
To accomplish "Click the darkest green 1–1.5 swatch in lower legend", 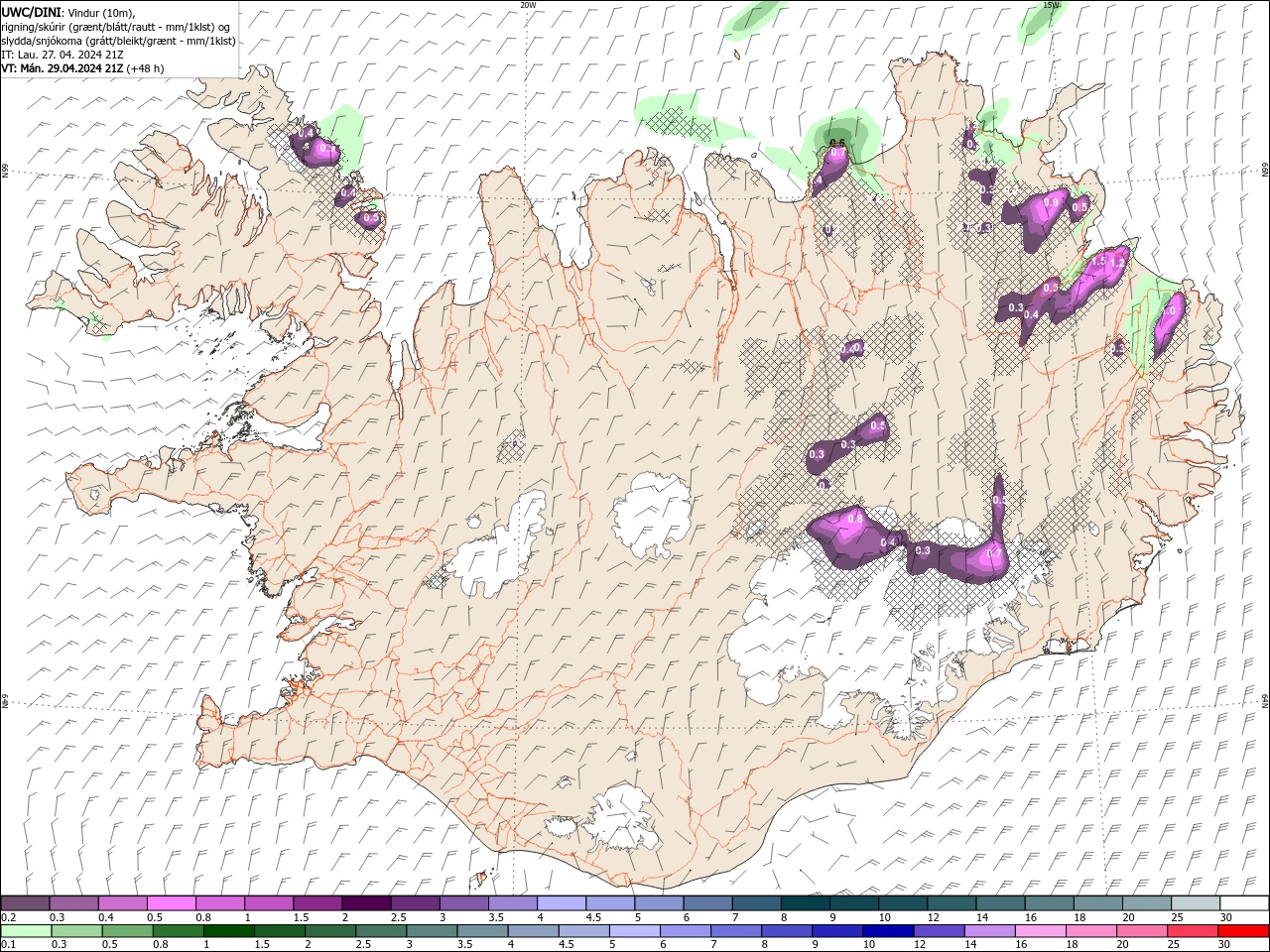I will point(229,931).
